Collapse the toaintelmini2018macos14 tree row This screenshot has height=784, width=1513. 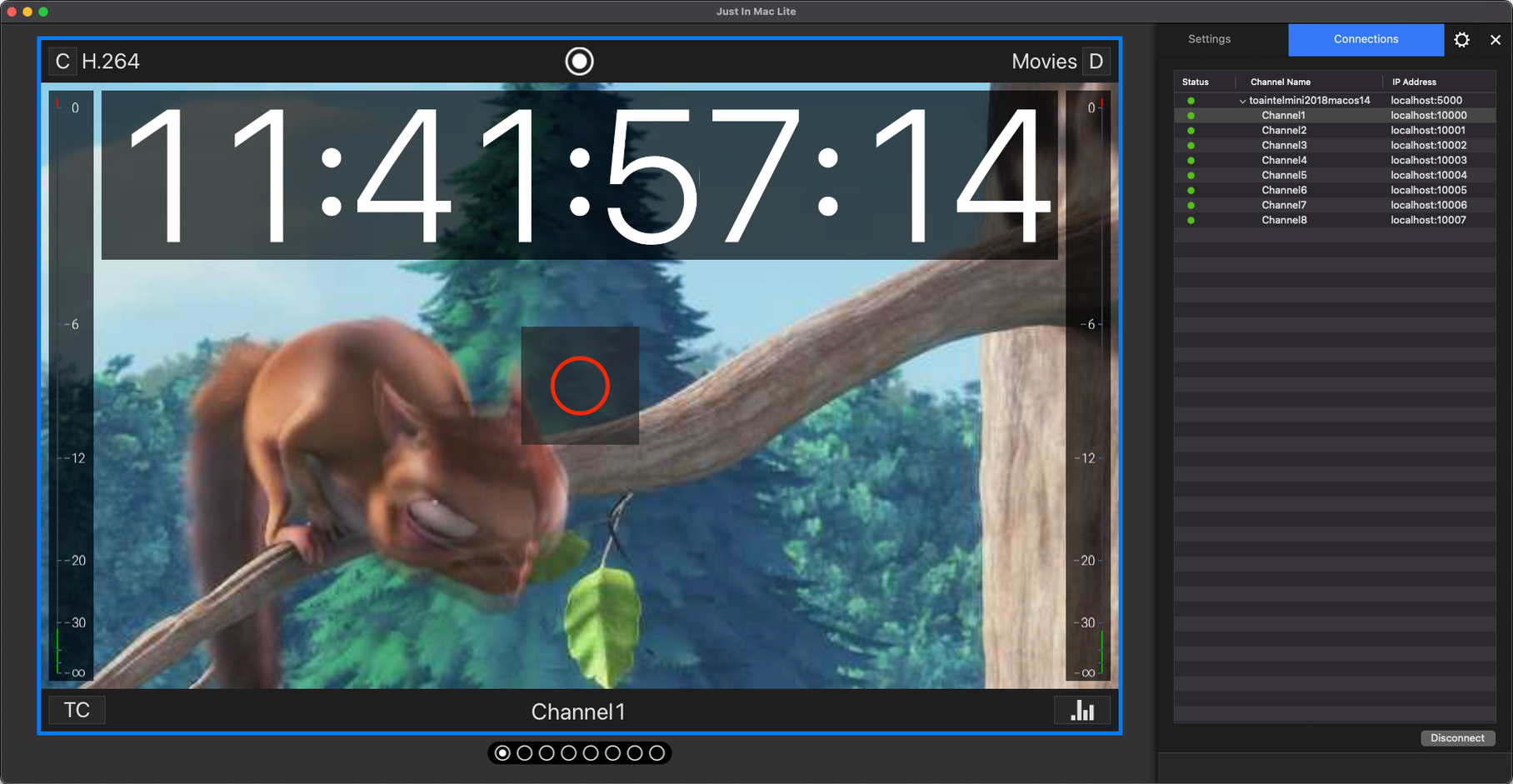1242,101
